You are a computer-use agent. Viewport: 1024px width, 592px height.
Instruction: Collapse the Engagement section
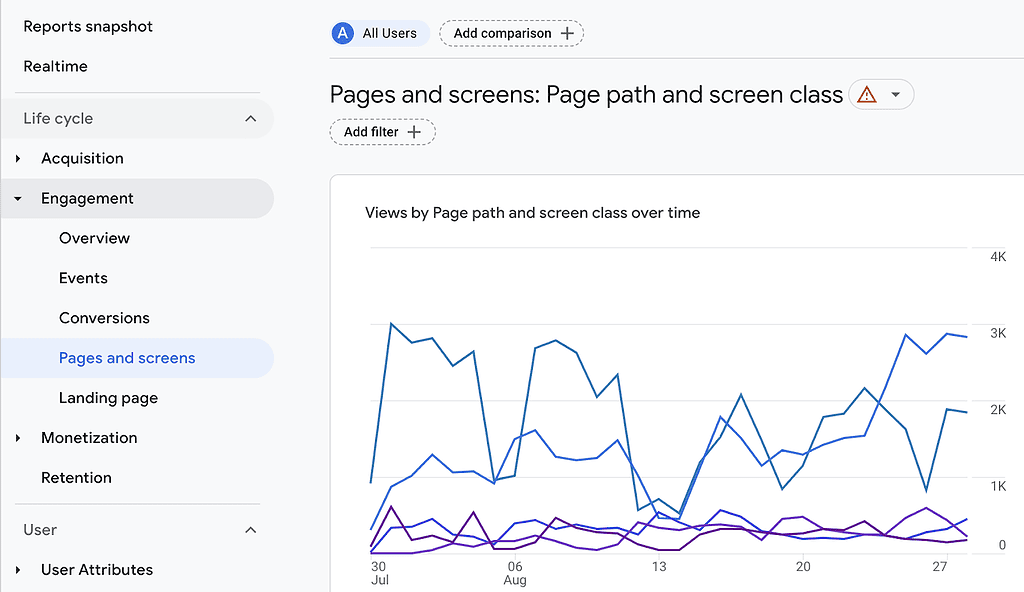17,198
